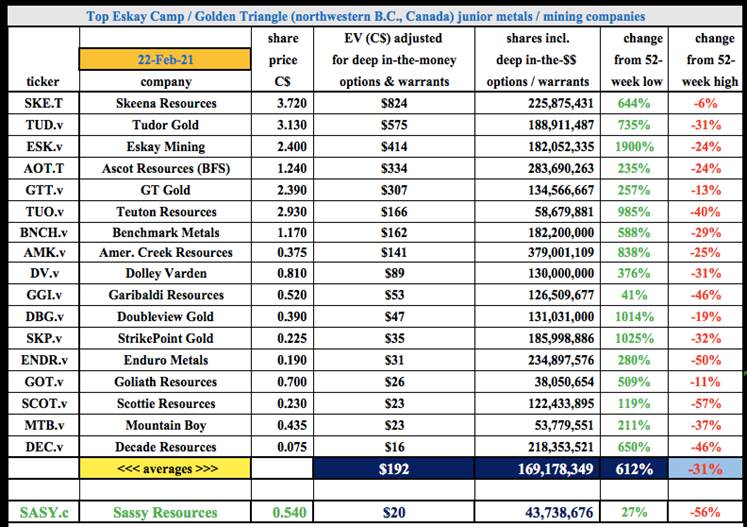
Task: Click the 735% change cell
Action: (634, 125)
